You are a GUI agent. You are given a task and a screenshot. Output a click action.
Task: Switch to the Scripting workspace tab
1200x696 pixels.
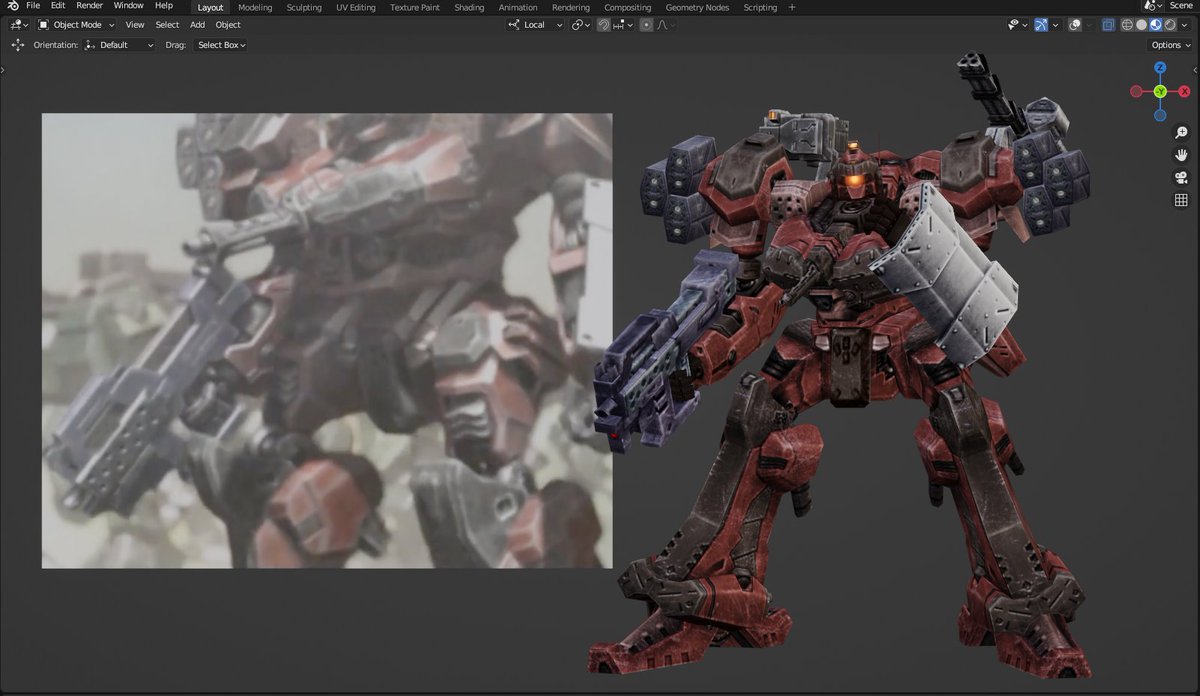pos(760,7)
